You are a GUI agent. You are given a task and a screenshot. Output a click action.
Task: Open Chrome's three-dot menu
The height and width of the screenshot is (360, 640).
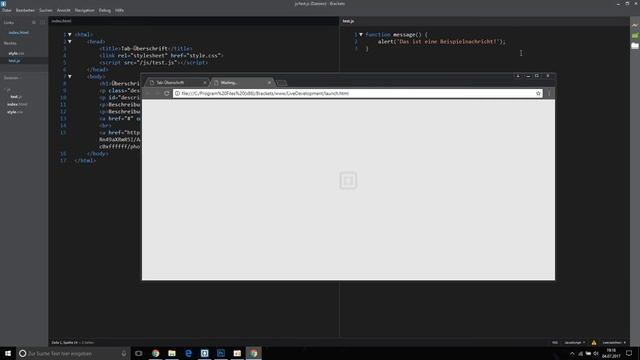pyautogui.click(x=549, y=93)
